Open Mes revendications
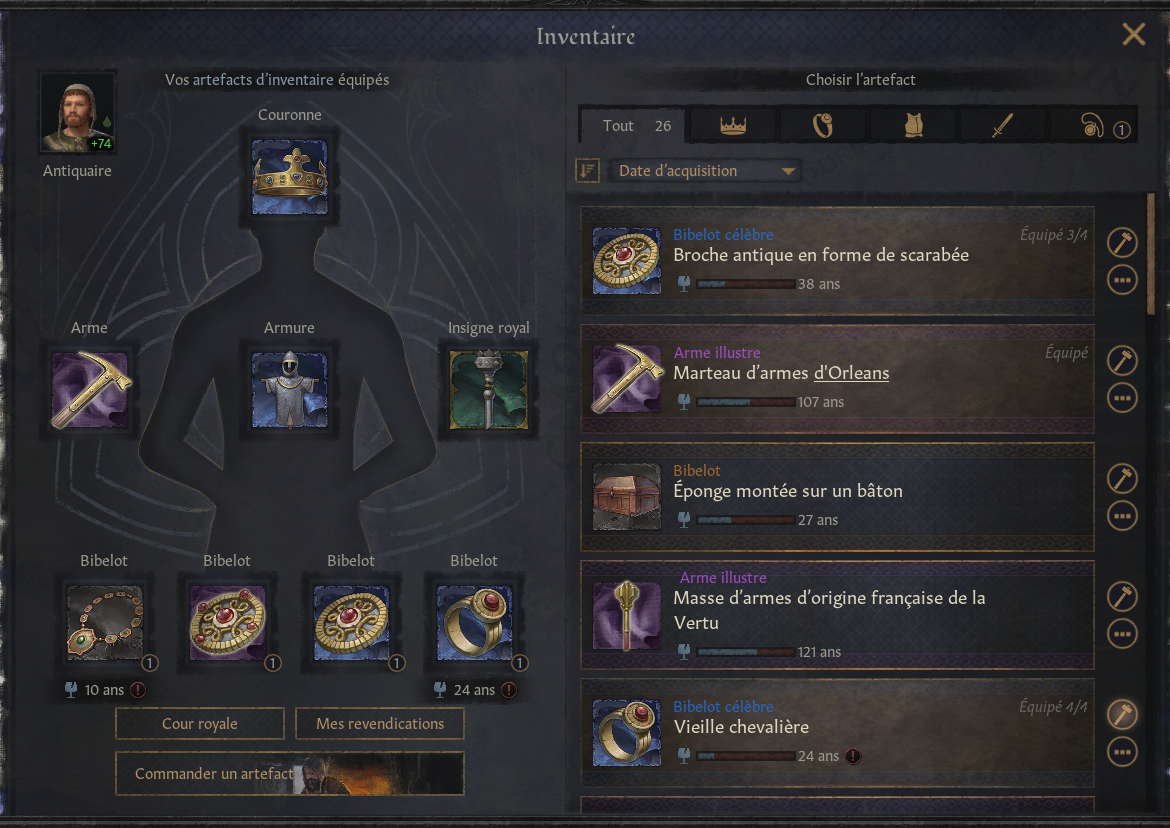 tap(380, 724)
